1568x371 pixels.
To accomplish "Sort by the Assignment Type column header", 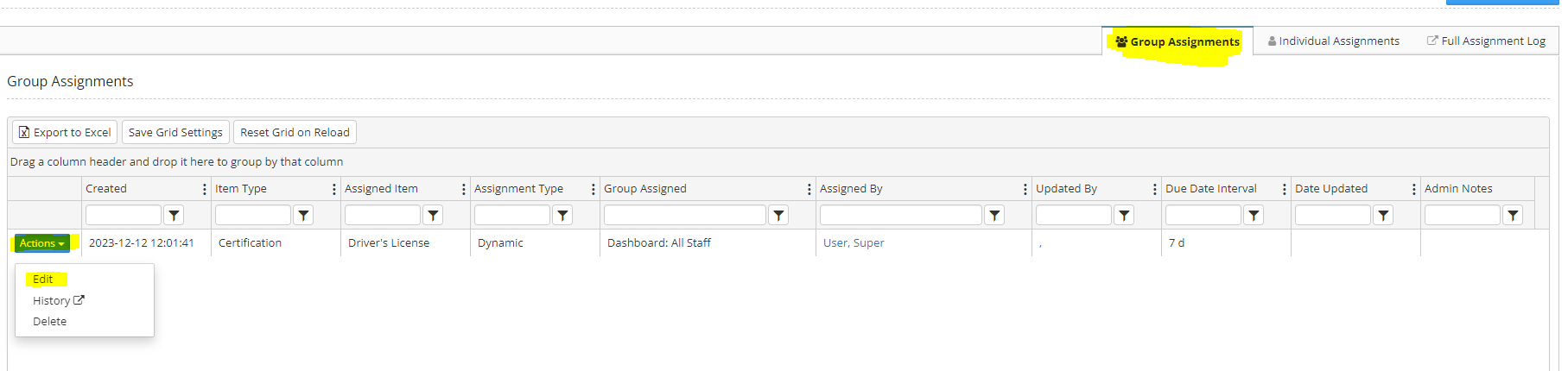I will coord(518,189).
